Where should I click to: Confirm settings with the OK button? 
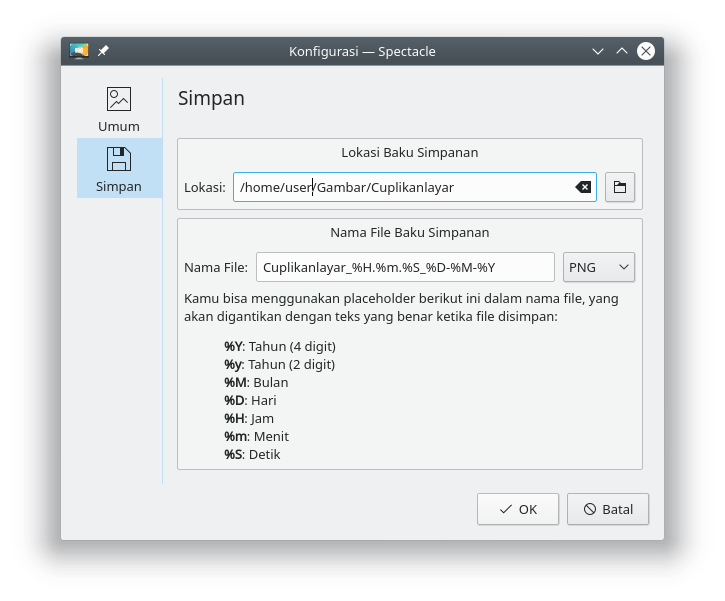click(x=518, y=509)
